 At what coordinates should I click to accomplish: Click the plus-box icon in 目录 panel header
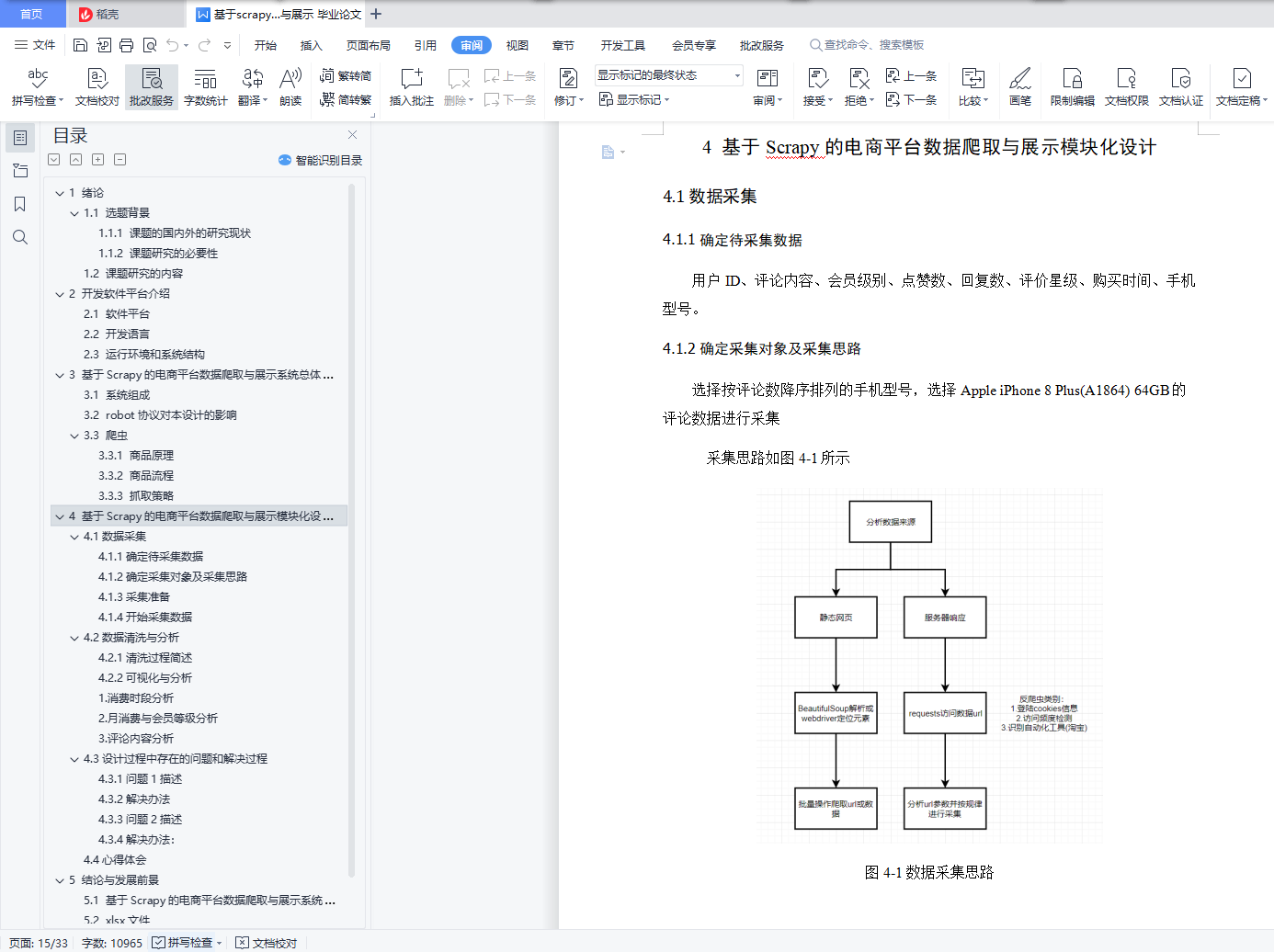(98, 160)
